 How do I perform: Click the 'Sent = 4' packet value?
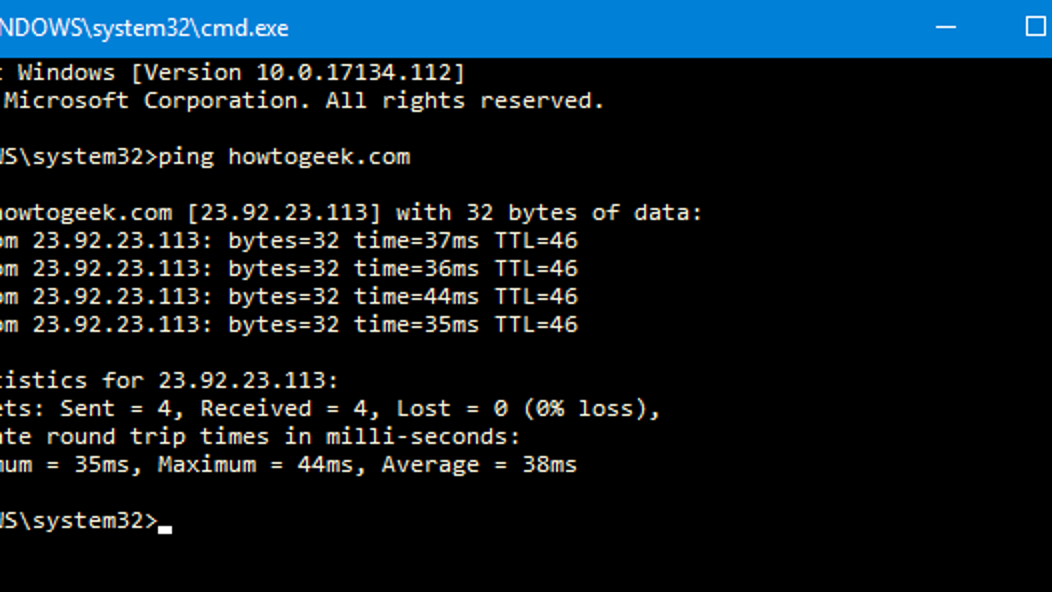tap(117, 409)
